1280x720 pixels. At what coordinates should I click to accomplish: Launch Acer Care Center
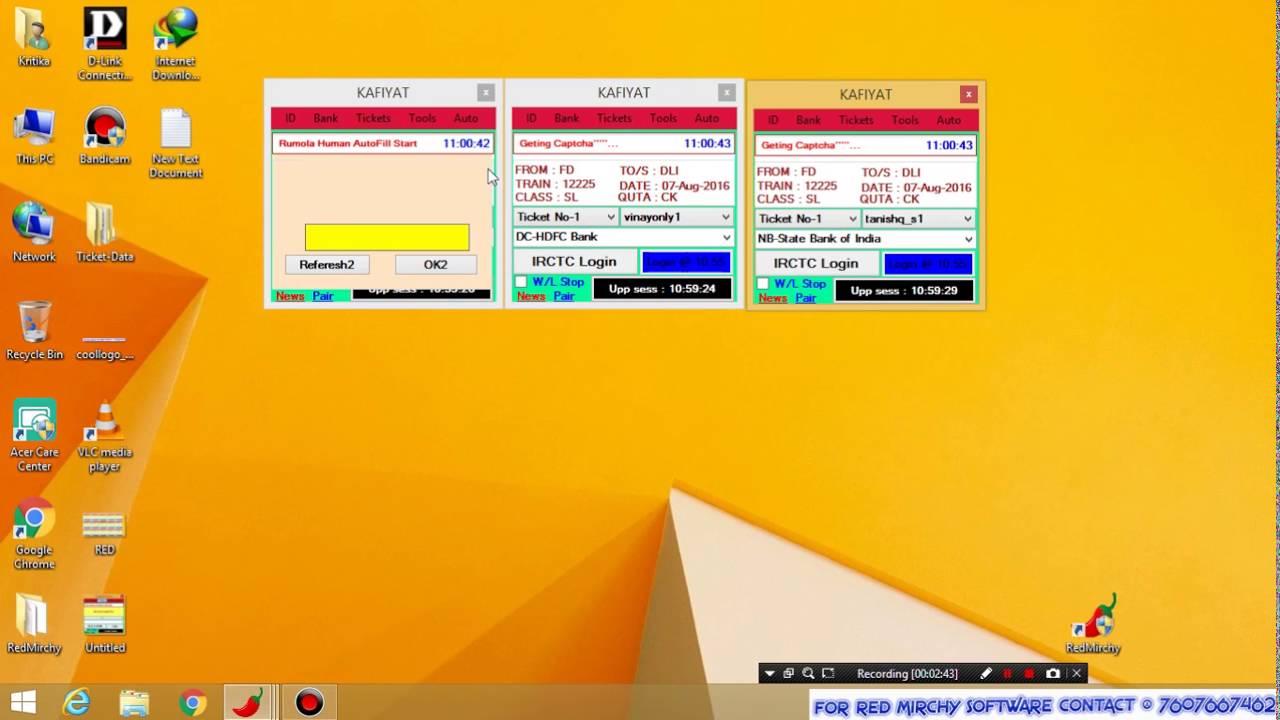tap(34, 436)
